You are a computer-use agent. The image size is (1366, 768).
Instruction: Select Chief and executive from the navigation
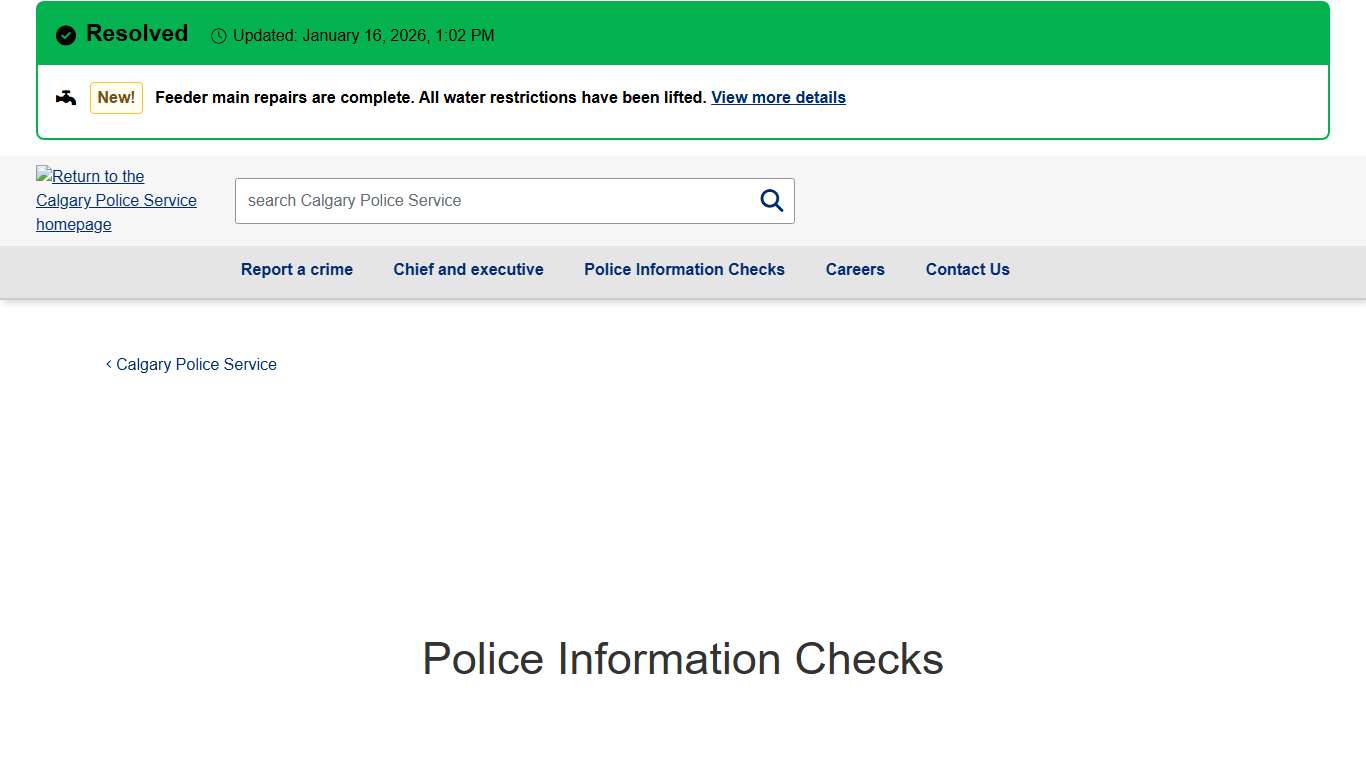[x=468, y=269]
